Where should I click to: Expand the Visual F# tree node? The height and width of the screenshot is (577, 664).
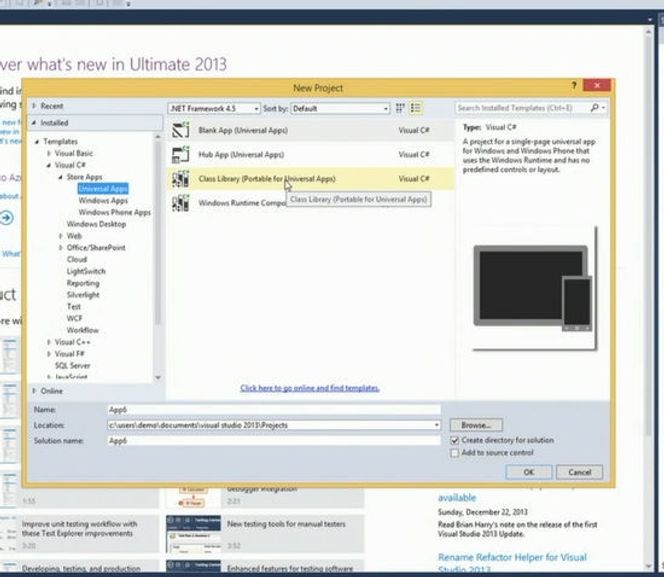[49, 354]
